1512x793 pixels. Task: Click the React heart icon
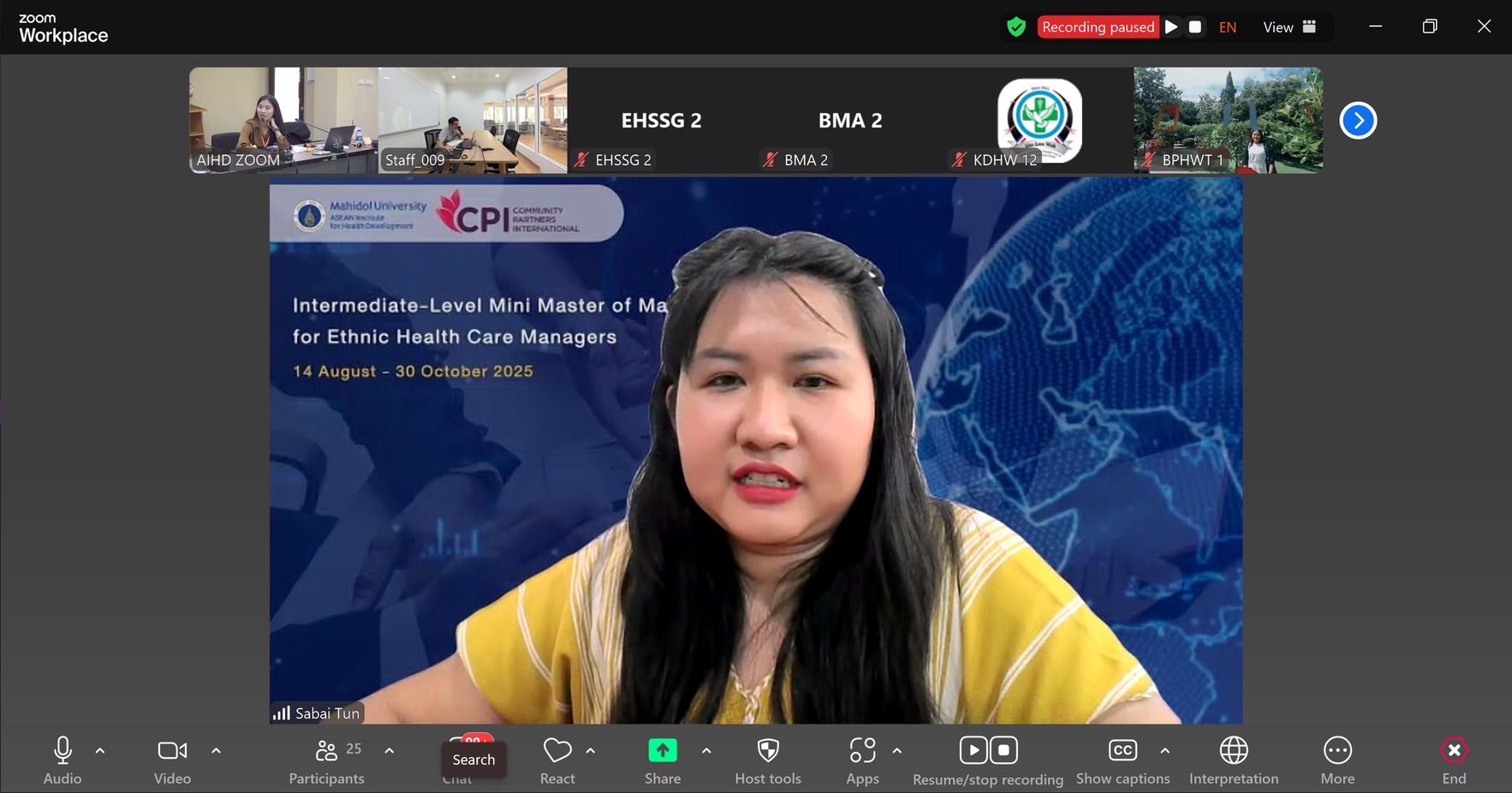[557, 751]
